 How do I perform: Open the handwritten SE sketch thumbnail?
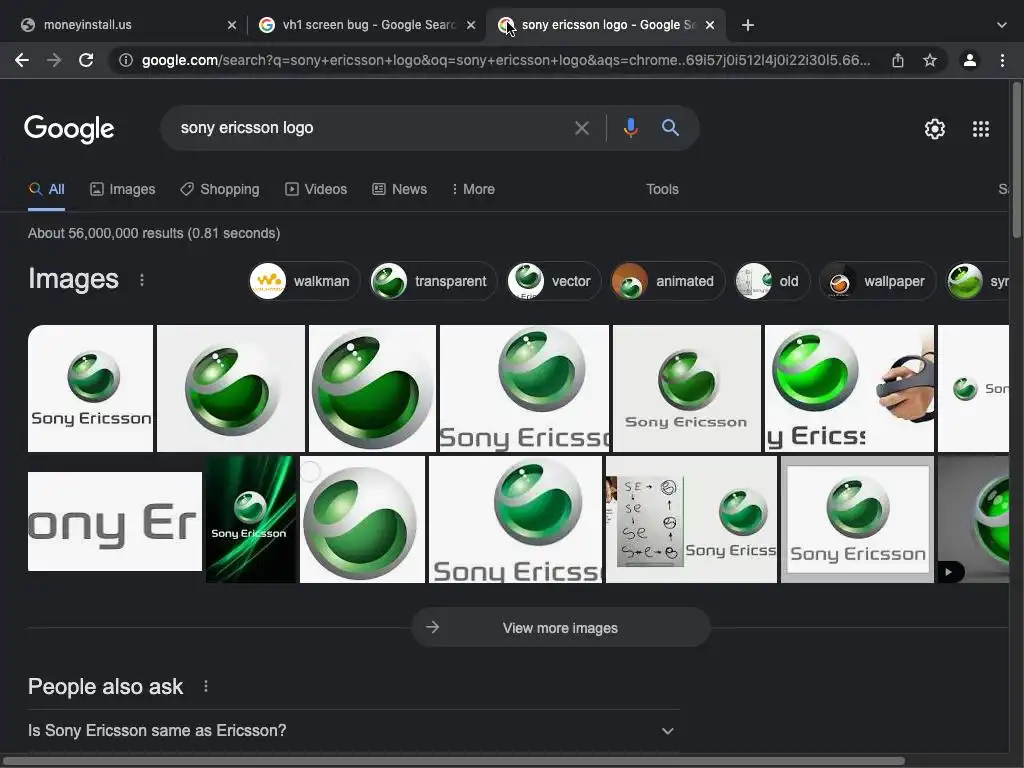tap(691, 519)
